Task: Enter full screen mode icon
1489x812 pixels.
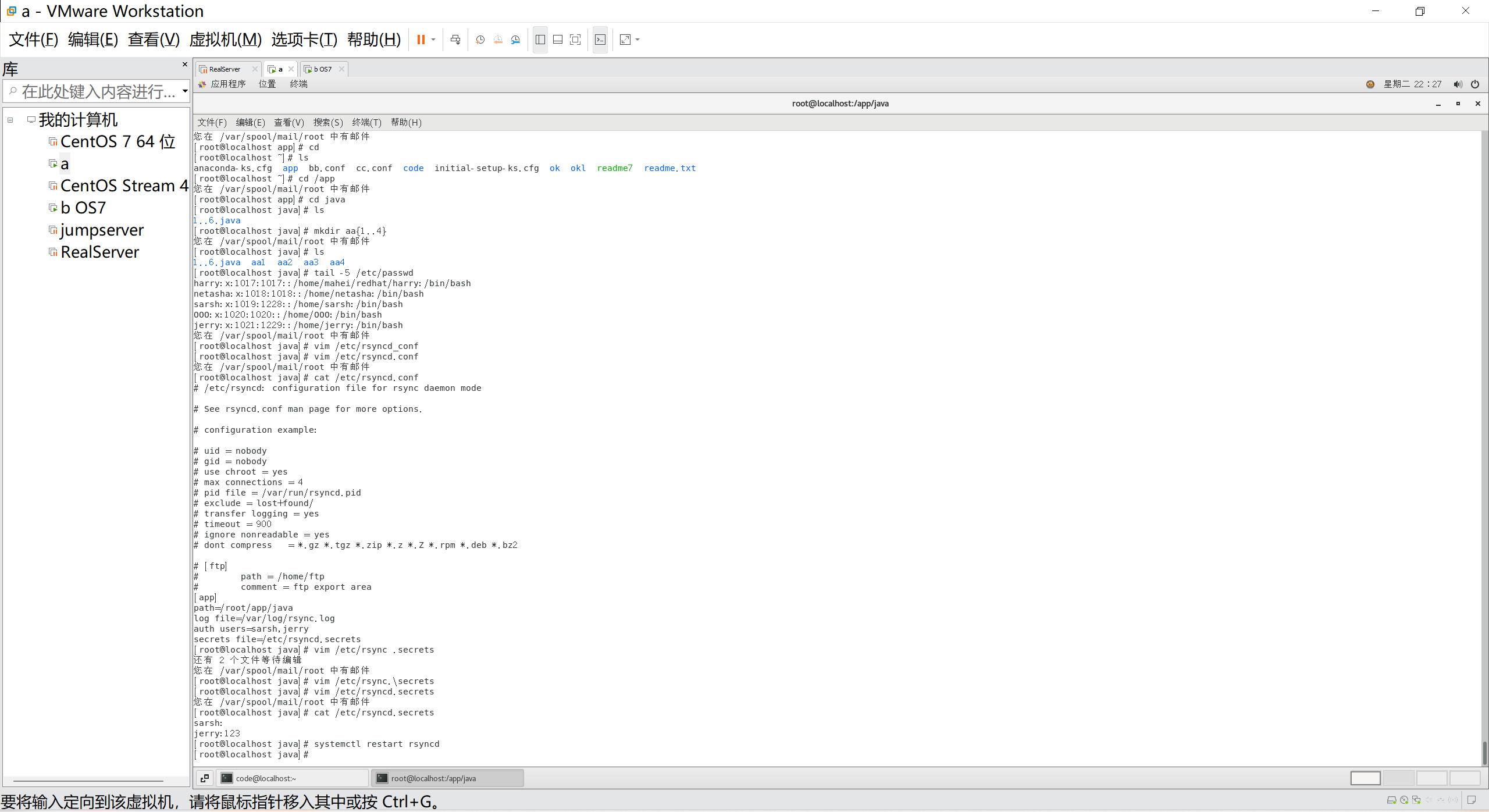Action: [x=575, y=40]
